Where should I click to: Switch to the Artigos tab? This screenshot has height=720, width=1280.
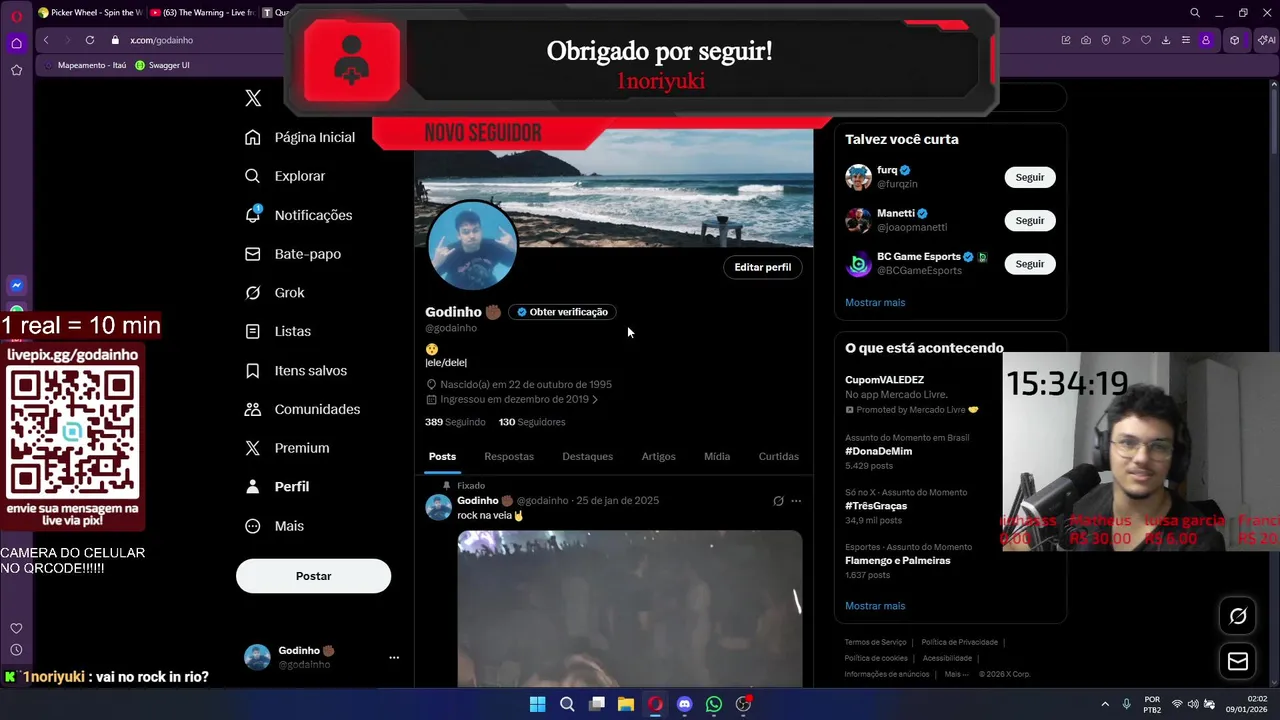[x=658, y=456]
